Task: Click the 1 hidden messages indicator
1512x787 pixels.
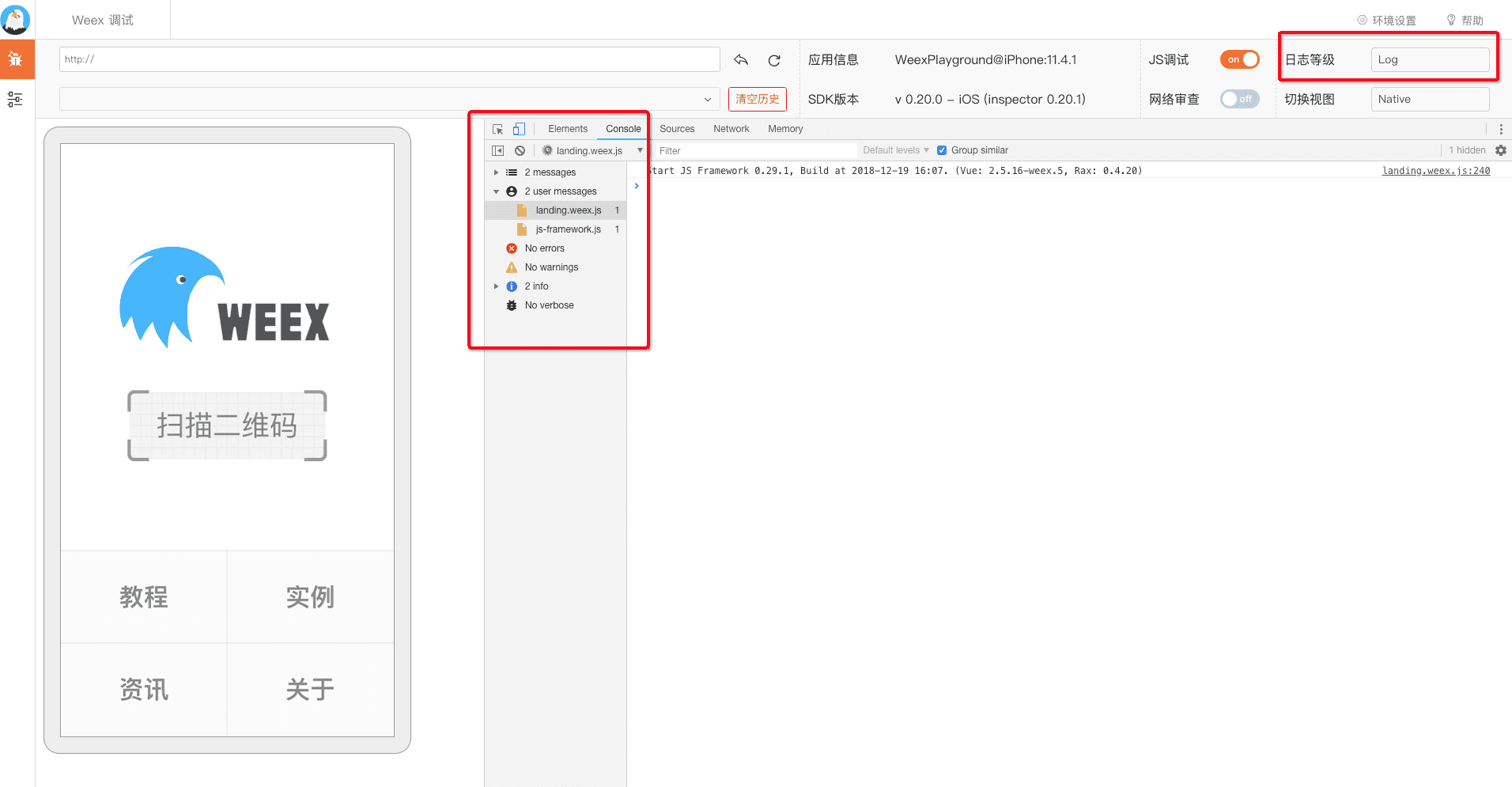Action: [1467, 150]
